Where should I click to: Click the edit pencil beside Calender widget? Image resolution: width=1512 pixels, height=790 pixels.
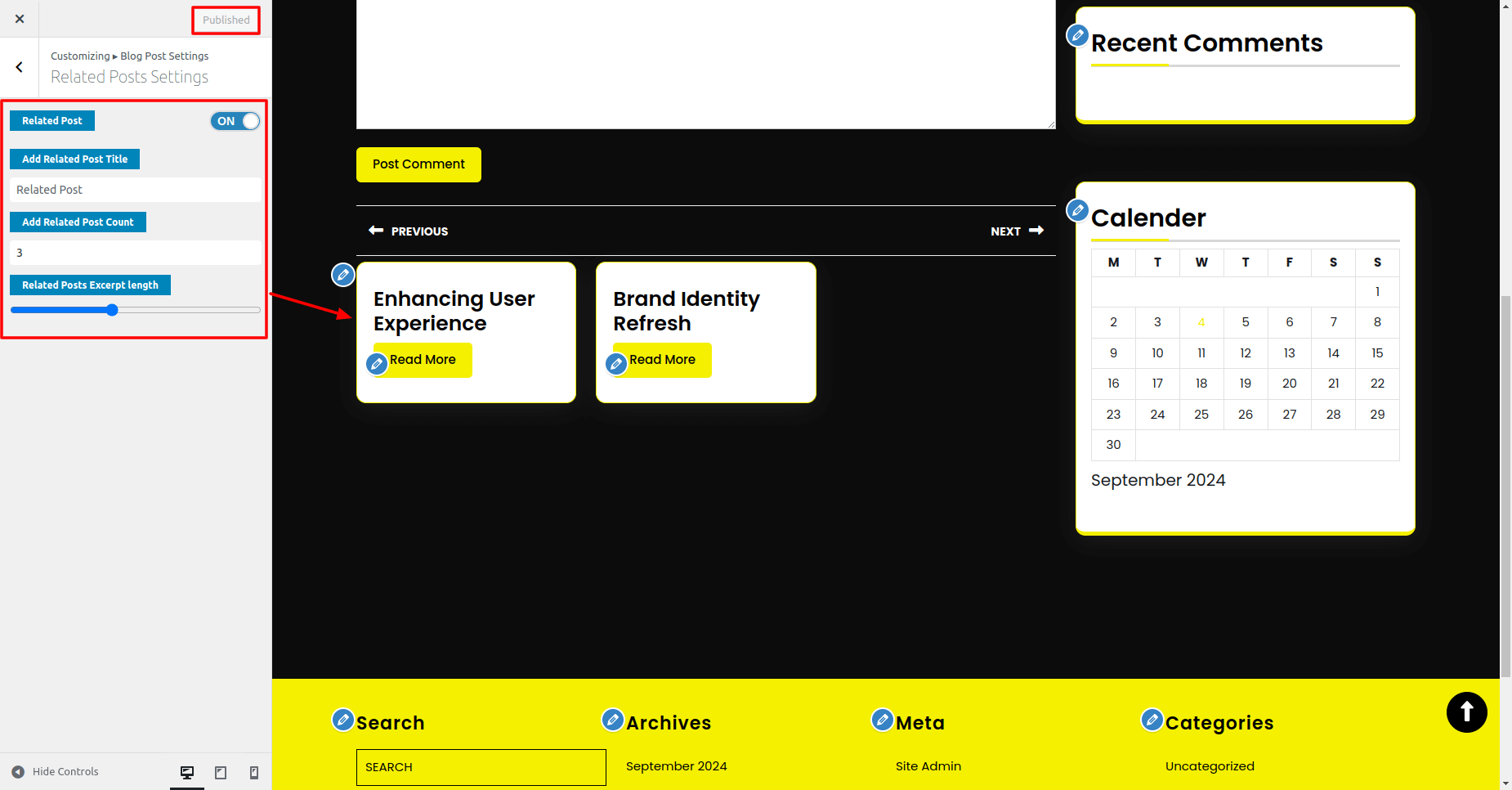pos(1078,210)
